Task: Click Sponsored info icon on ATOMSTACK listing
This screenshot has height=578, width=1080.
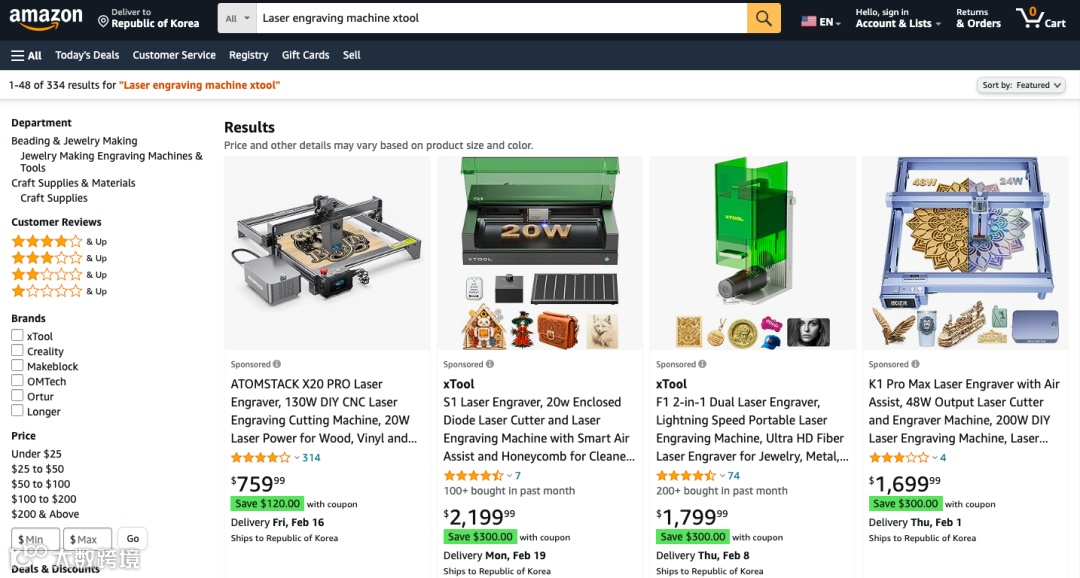Action: (x=276, y=364)
